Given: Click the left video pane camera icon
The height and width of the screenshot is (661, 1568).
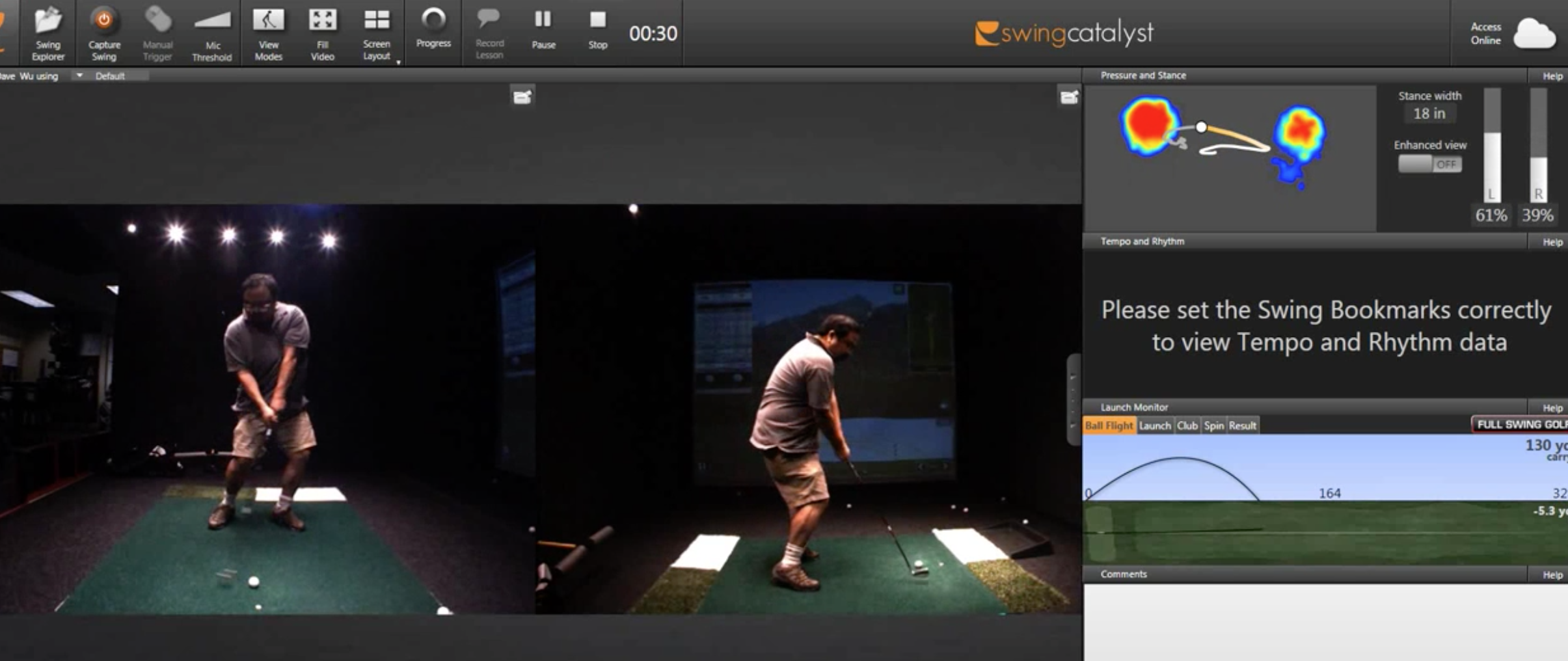Looking at the screenshot, I should [x=522, y=98].
